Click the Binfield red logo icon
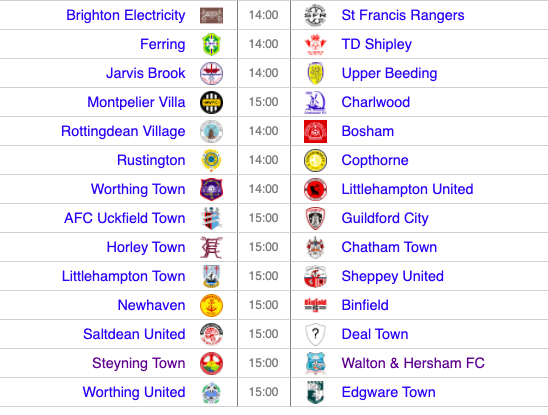Screen dimensions: 548x415 [x=315, y=305]
